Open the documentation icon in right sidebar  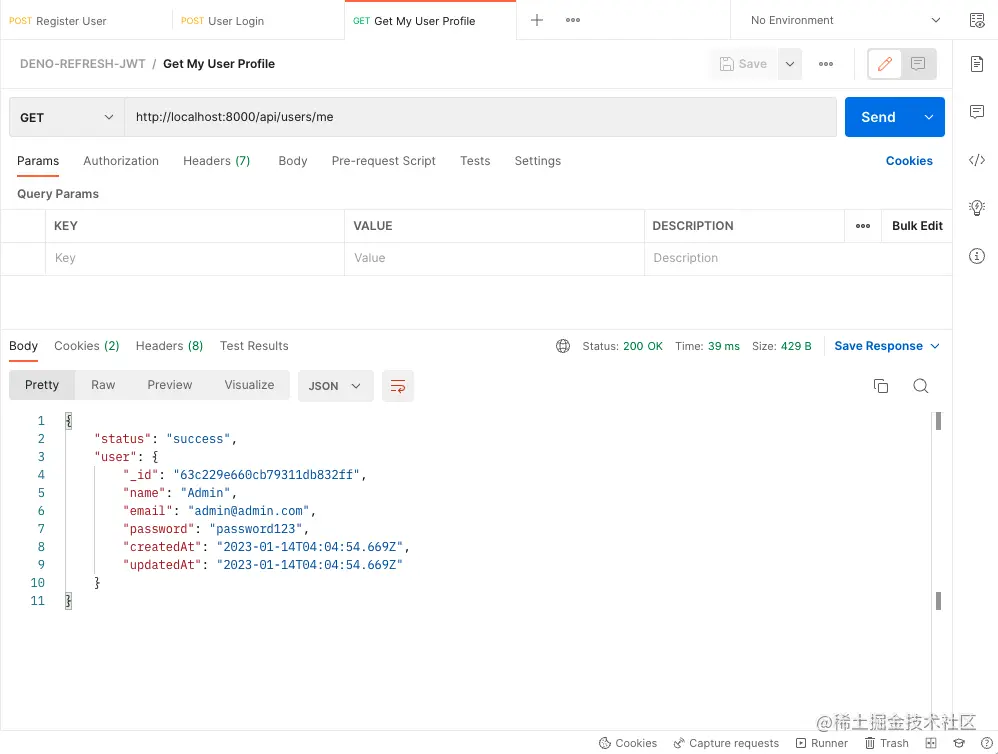pyautogui.click(x=976, y=64)
